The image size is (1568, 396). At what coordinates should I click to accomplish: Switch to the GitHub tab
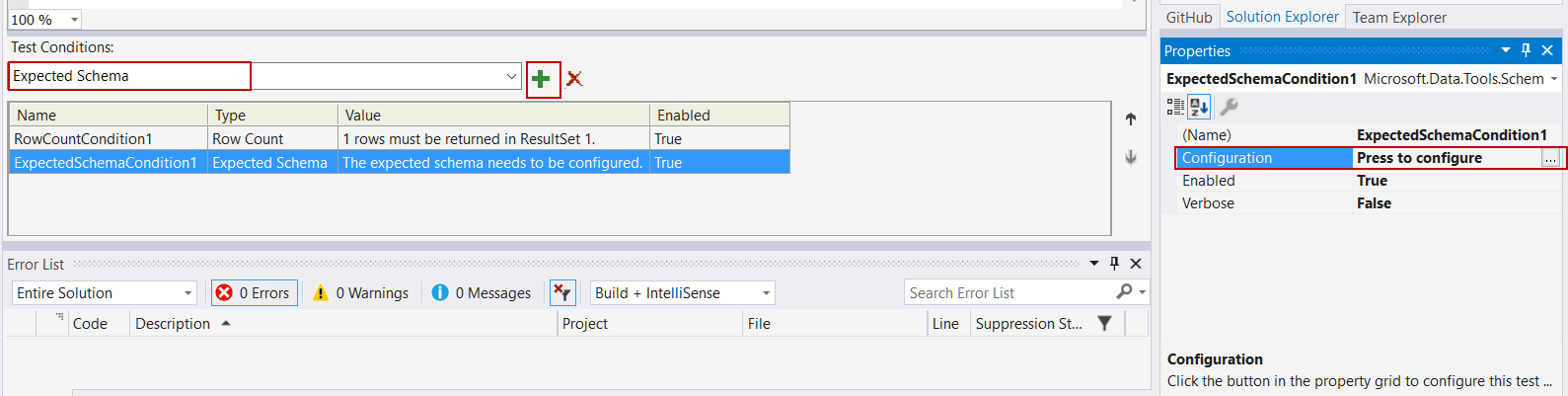click(1188, 18)
